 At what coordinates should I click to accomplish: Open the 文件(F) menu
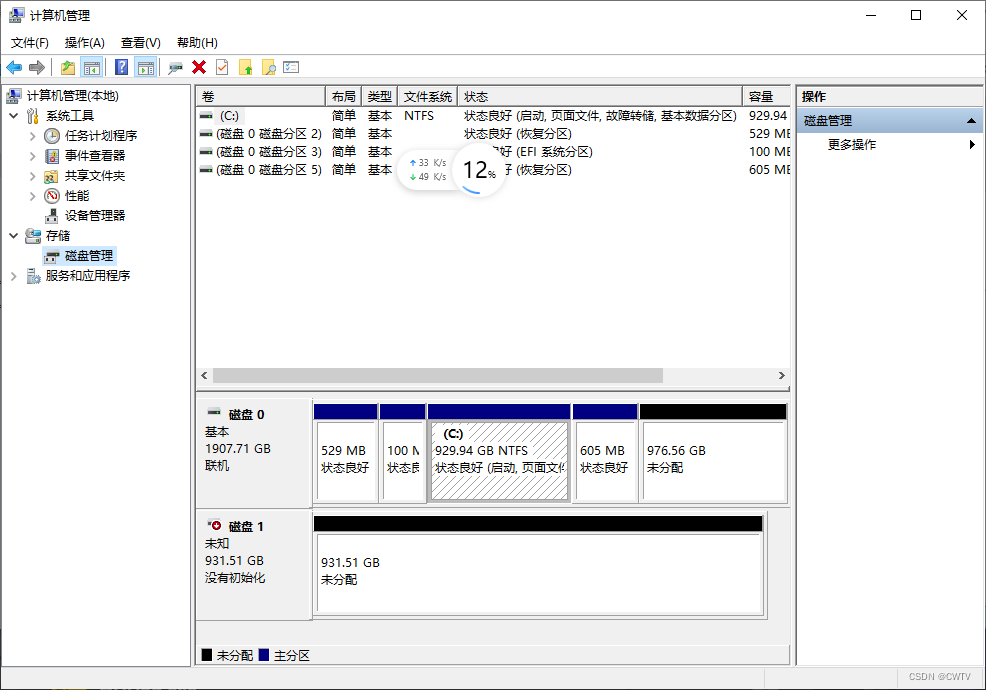(30, 43)
